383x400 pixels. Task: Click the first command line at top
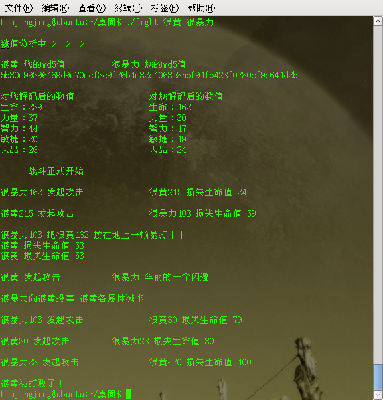pyautogui.click(x=107, y=22)
